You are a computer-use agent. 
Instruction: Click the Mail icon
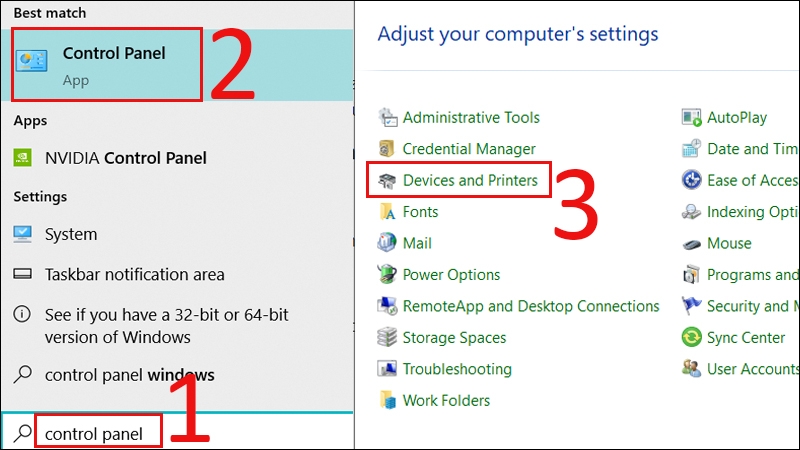pos(388,243)
